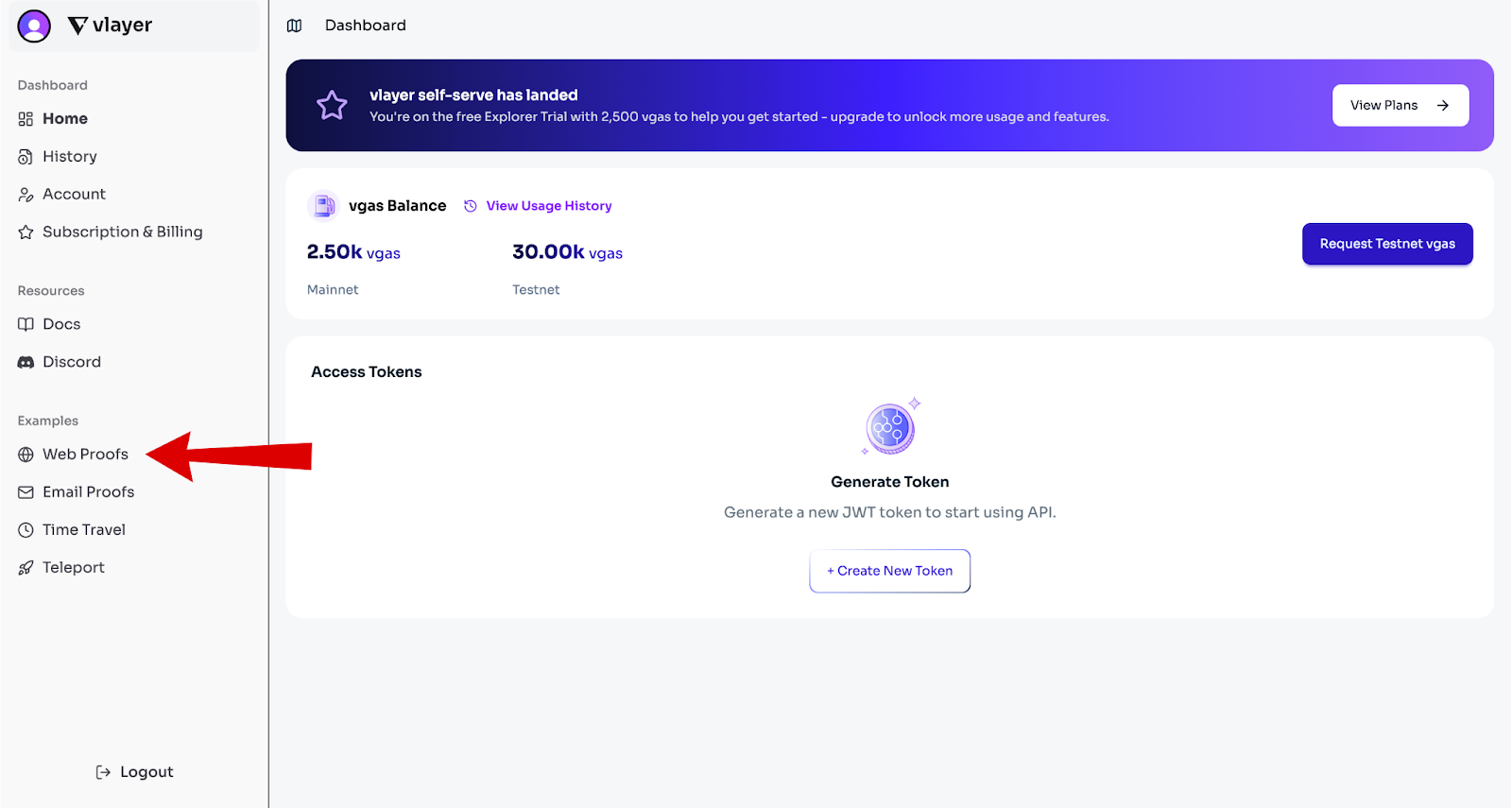Viewport: 1512px width, 808px height.
Task: Open the History page
Action: click(70, 157)
